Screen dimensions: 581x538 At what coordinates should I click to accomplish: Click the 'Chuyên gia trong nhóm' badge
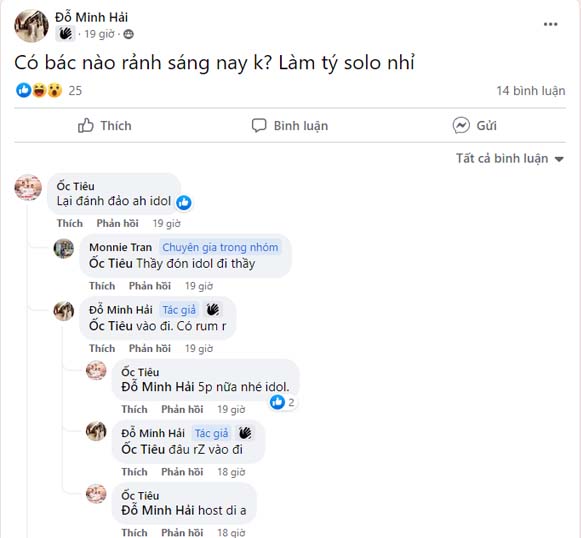click(220, 247)
